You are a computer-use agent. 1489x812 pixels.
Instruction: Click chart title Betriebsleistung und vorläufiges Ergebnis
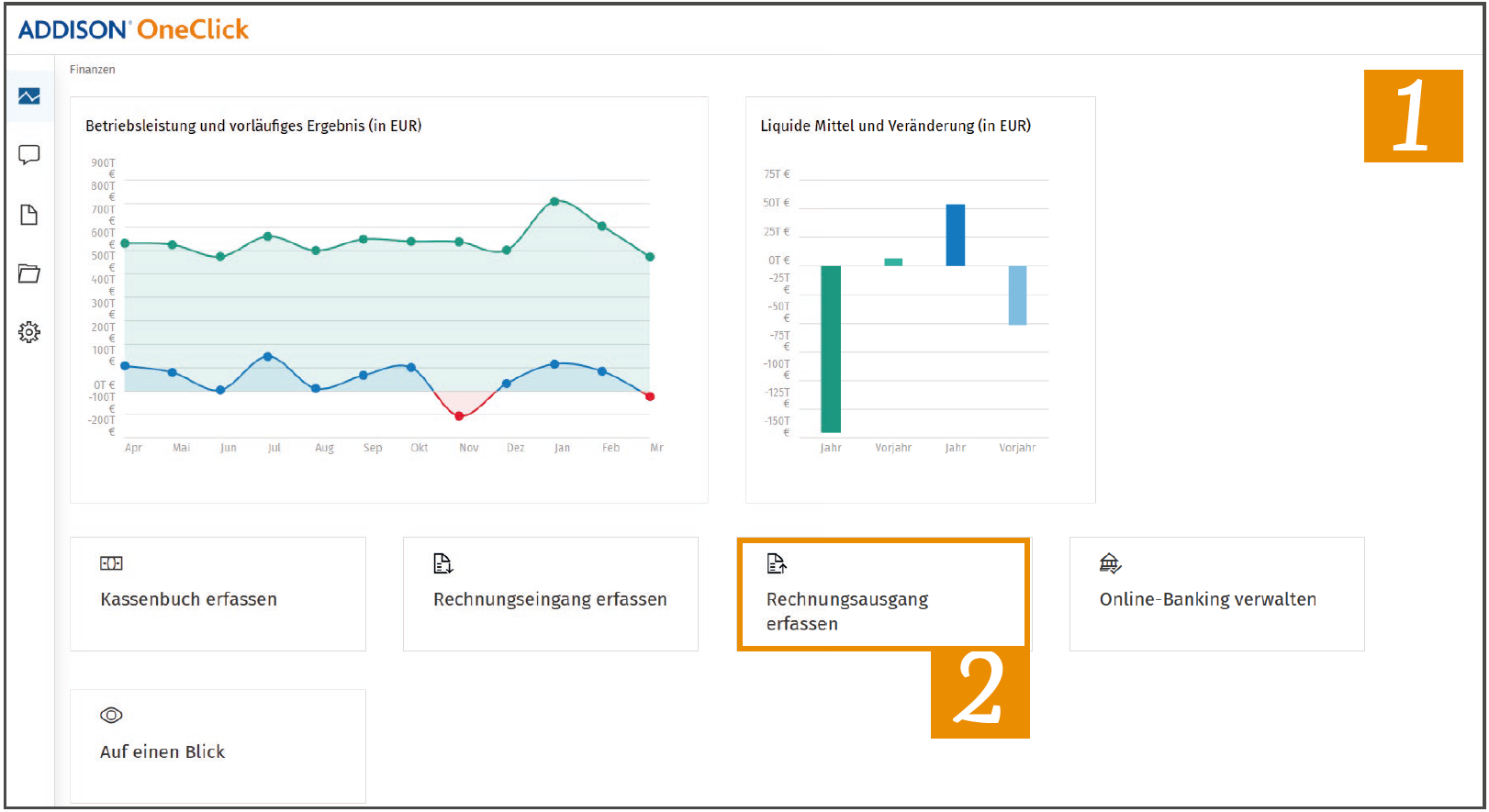pos(253,126)
